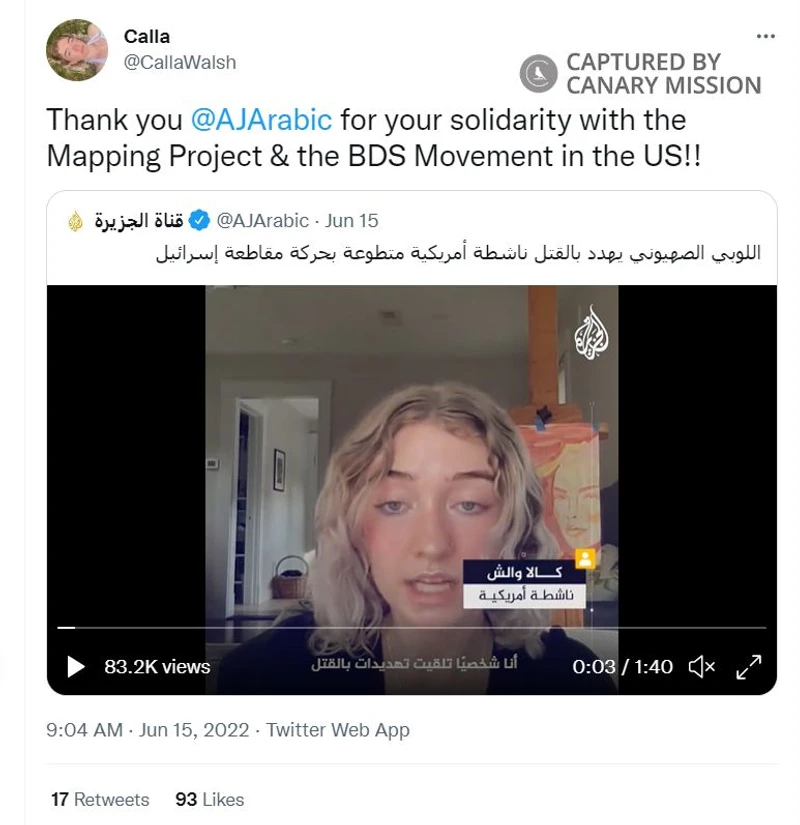Image resolution: width=800 pixels, height=825 pixels.
Task: Seek along the video progress bar
Action: [x=412, y=628]
